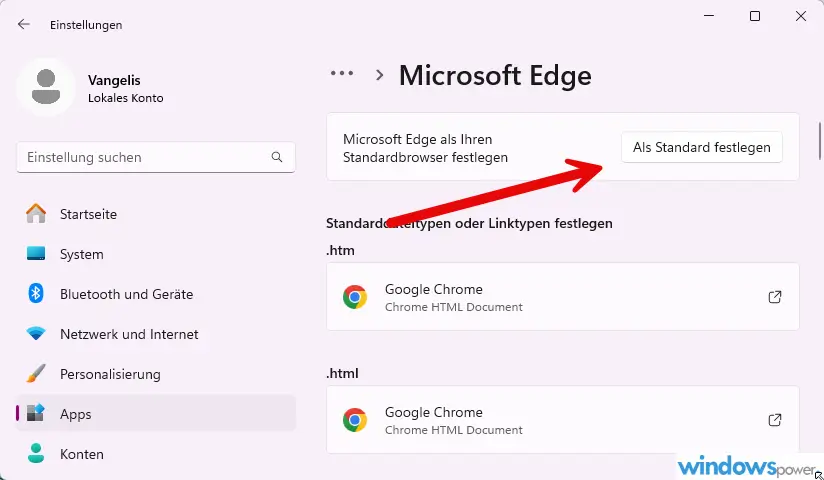This screenshot has height=480, width=824.
Task: Open Startseite home icon
Action: pos(36,214)
